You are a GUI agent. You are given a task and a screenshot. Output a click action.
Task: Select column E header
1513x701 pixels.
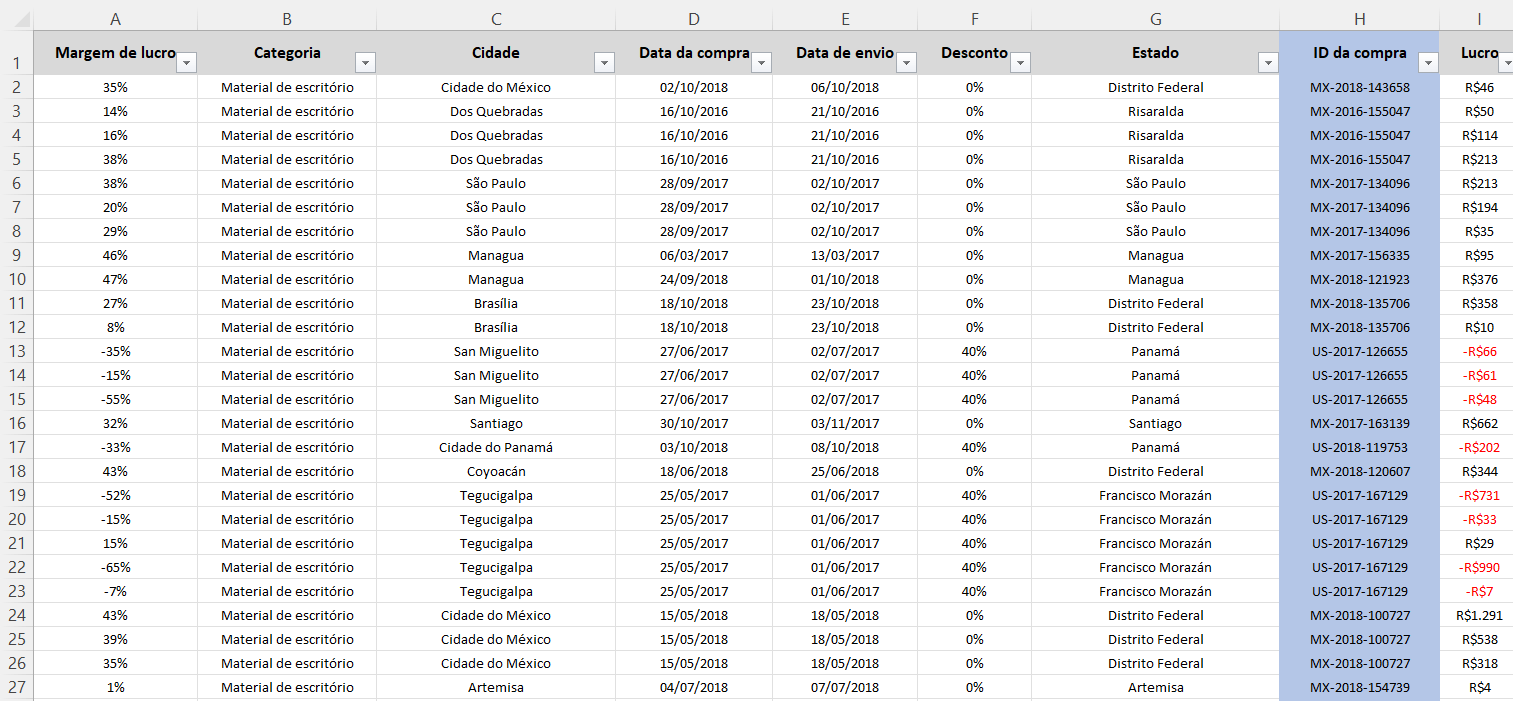coord(845,19)
